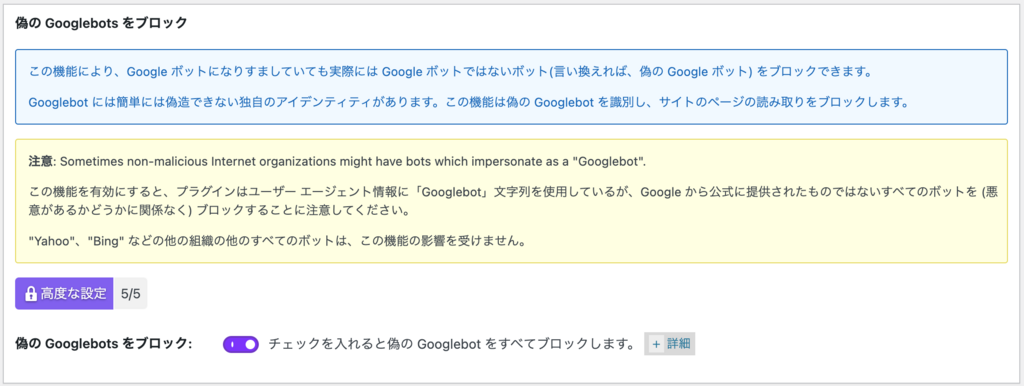Click the lock icon on 高度な設定 badge
Image resolution: width=1024 pixels, height=386 pixels.
tap(30, 294)
